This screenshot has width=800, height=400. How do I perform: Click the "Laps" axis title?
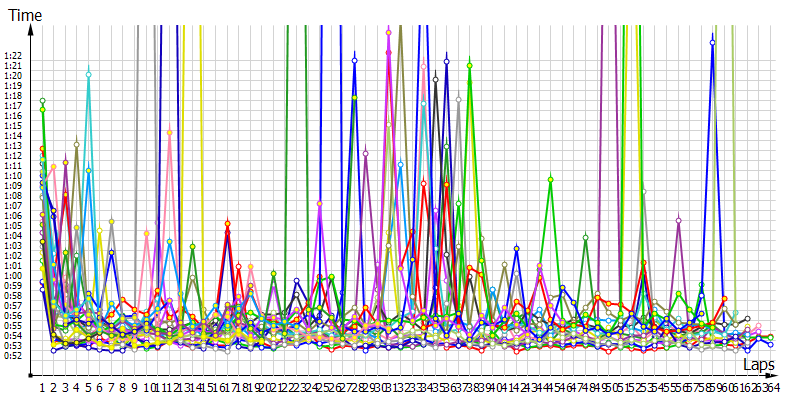pos(758,366)
